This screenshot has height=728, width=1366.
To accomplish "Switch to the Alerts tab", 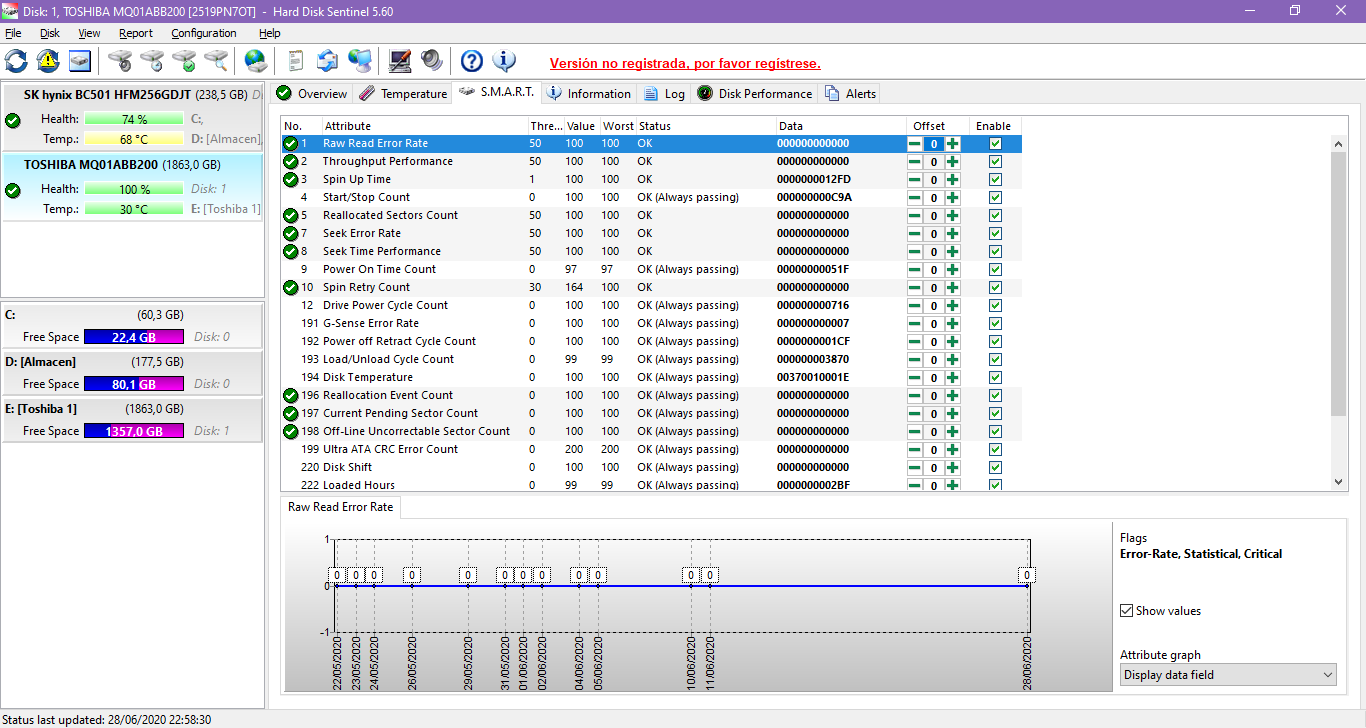I will pos(850,93).
